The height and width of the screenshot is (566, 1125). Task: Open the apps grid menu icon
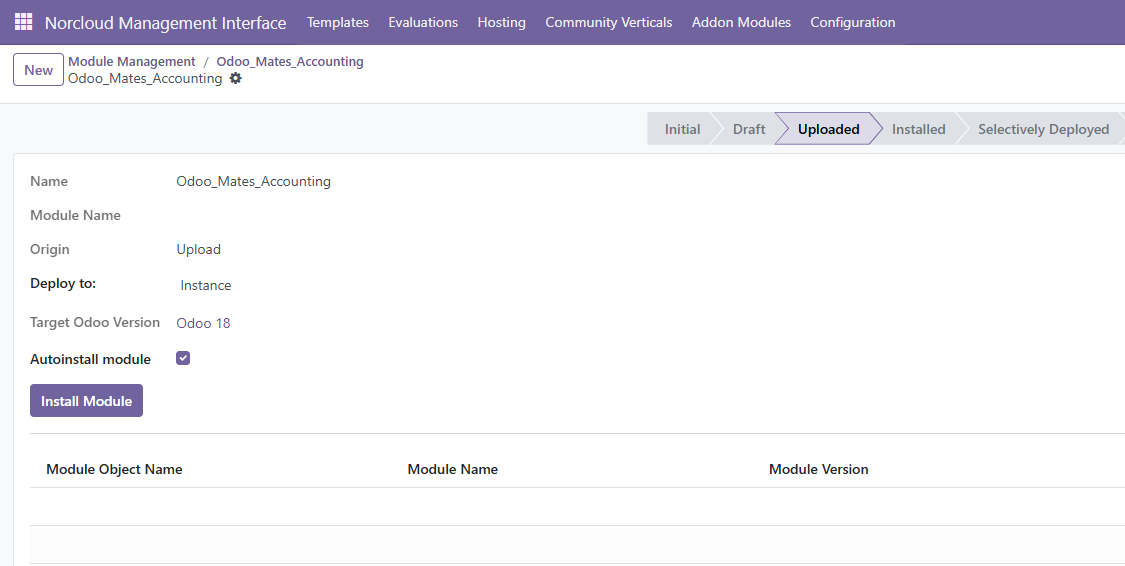click(23, 22)
